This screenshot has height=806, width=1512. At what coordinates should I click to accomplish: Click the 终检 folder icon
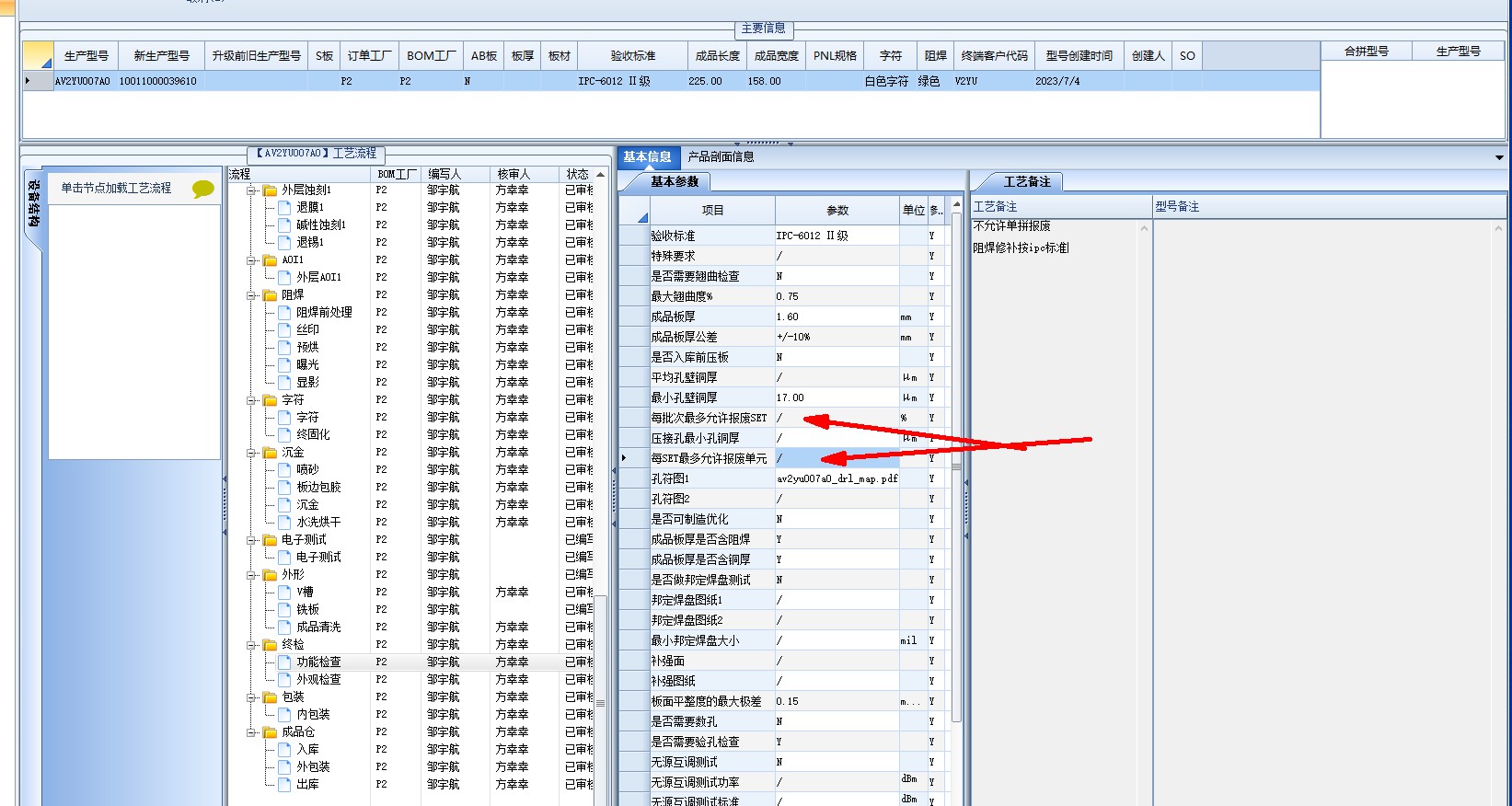tap(270, 645)
